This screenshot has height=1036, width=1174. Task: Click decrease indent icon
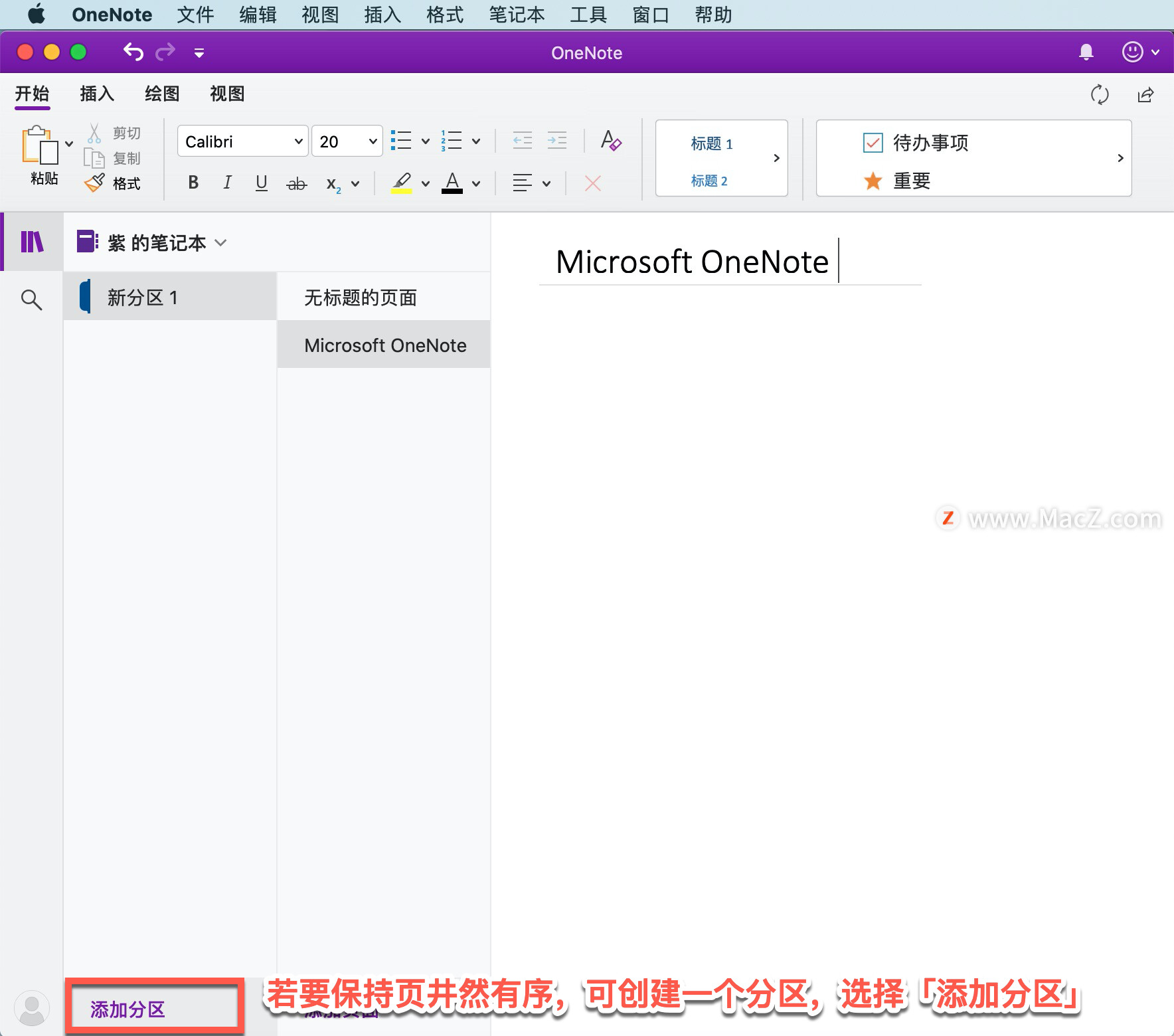[523, 140]
